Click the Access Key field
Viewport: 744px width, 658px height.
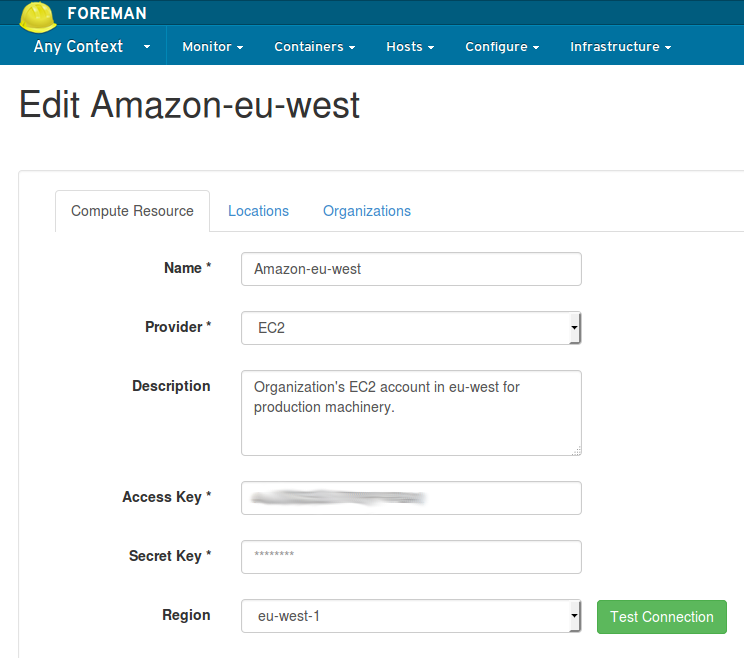pos(411,498)
